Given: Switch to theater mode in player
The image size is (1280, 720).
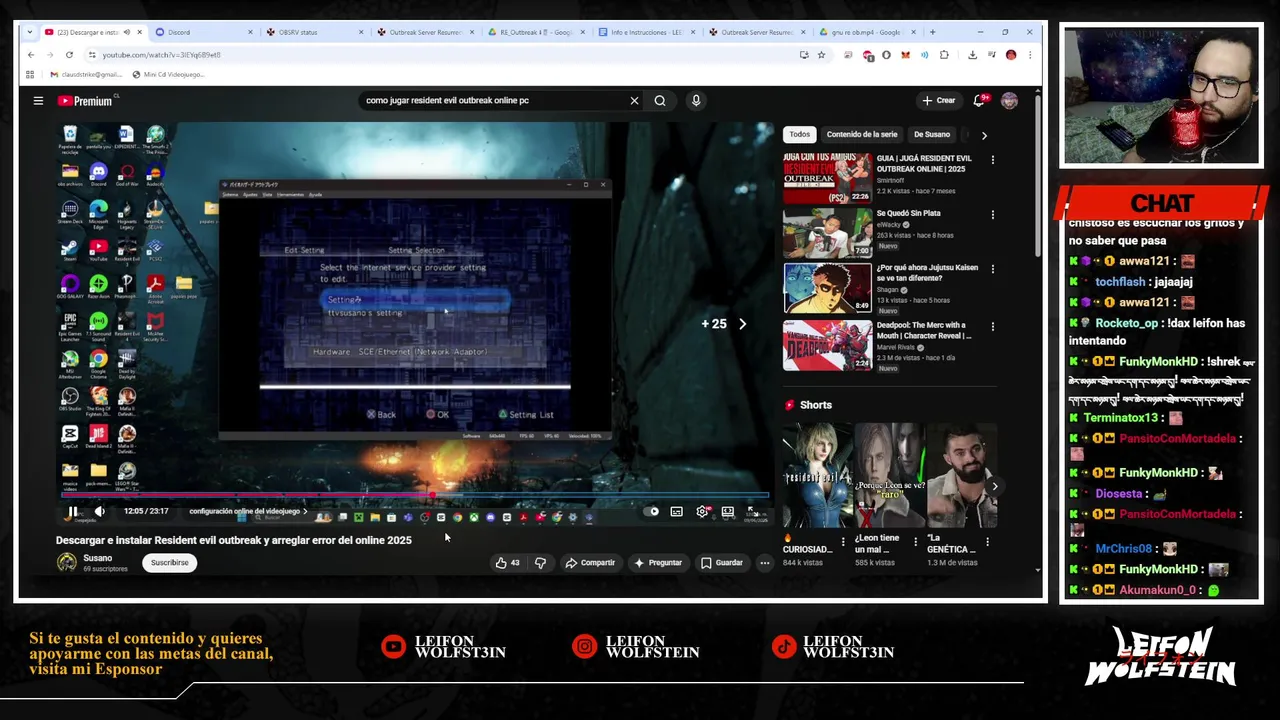Looking at the screenshot, I should [727, 512].
